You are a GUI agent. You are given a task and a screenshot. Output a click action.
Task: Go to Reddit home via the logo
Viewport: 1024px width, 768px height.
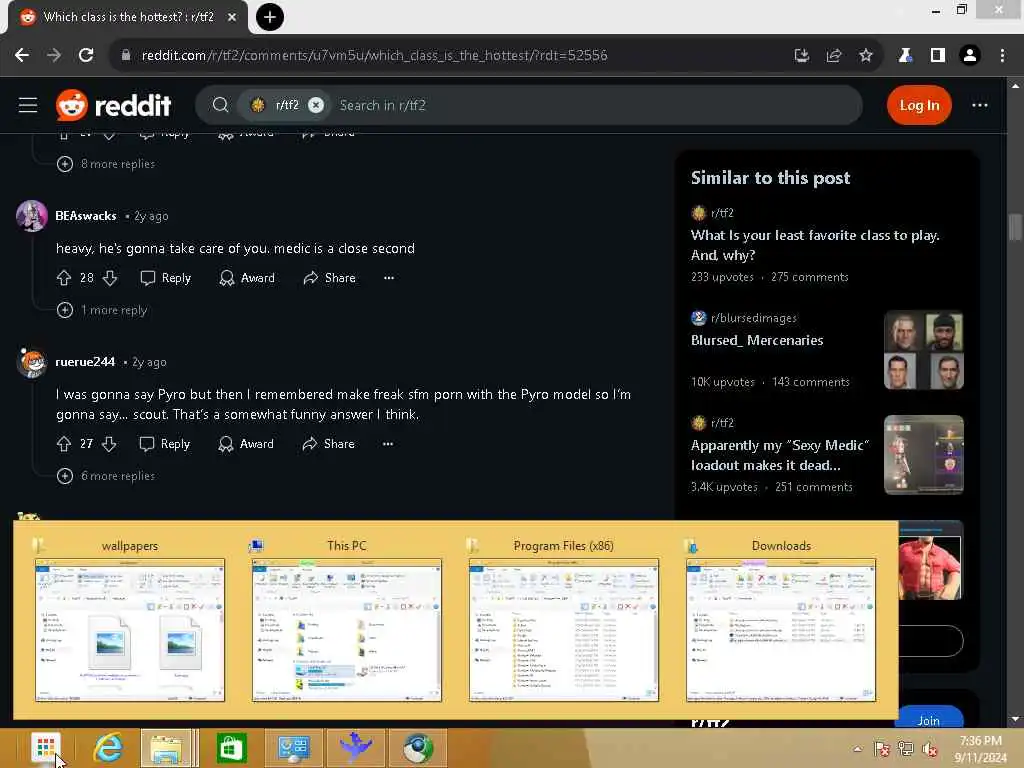point(114,105)
